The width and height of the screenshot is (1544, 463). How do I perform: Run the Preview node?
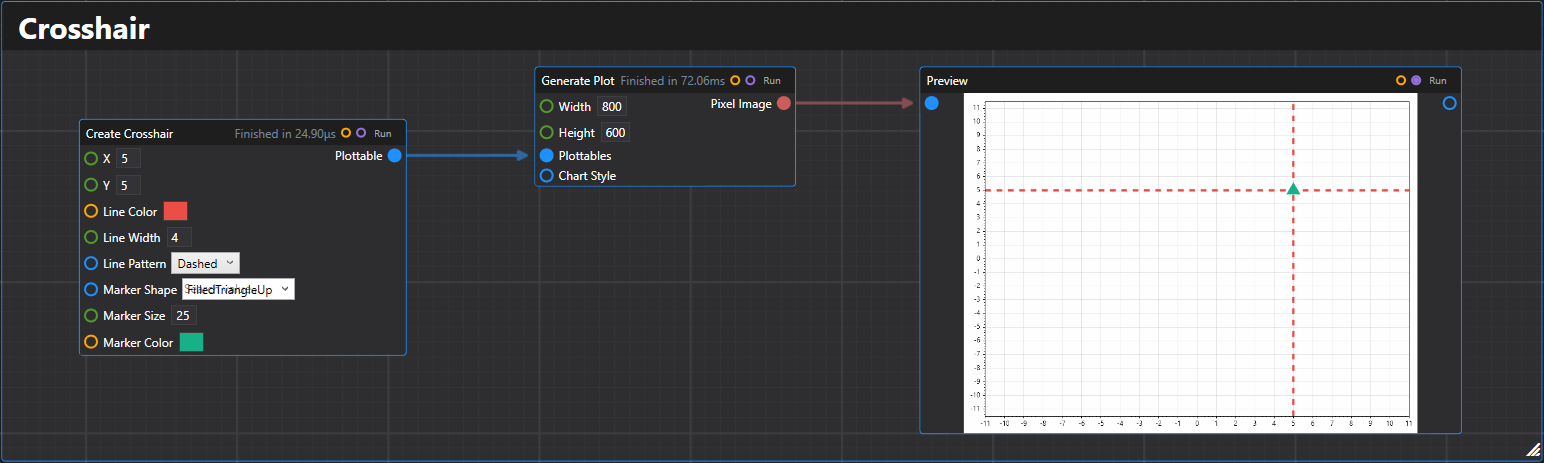(1438, 80)
